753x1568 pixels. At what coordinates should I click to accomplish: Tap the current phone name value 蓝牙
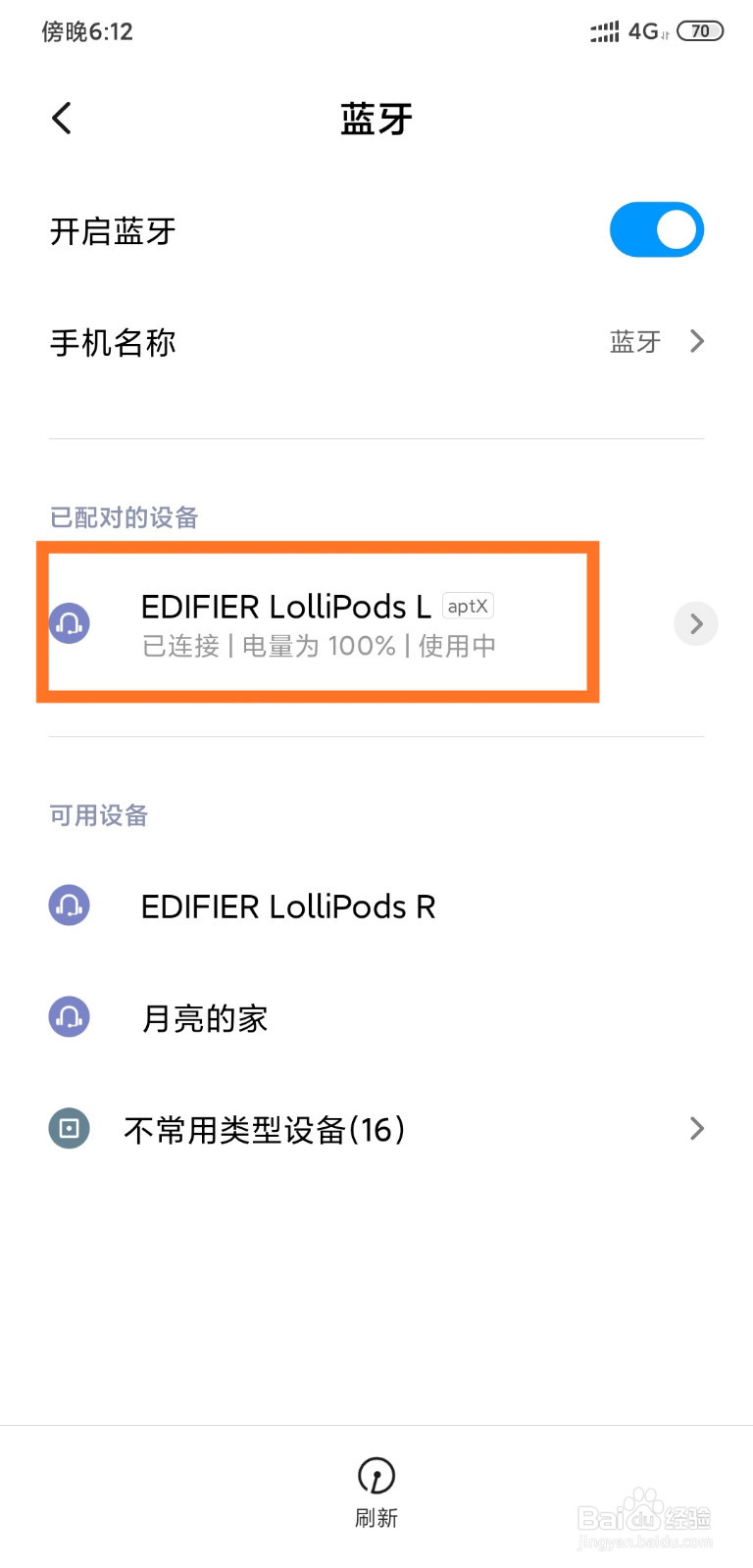[x=635, y=341]
